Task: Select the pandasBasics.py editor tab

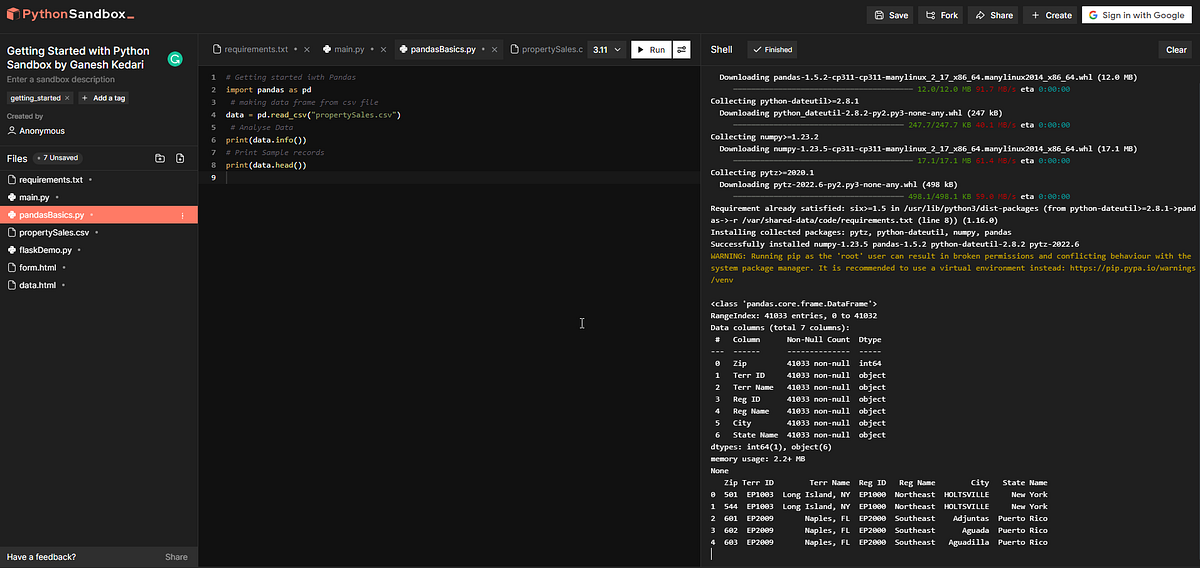Action: click(x=441, y=49)
